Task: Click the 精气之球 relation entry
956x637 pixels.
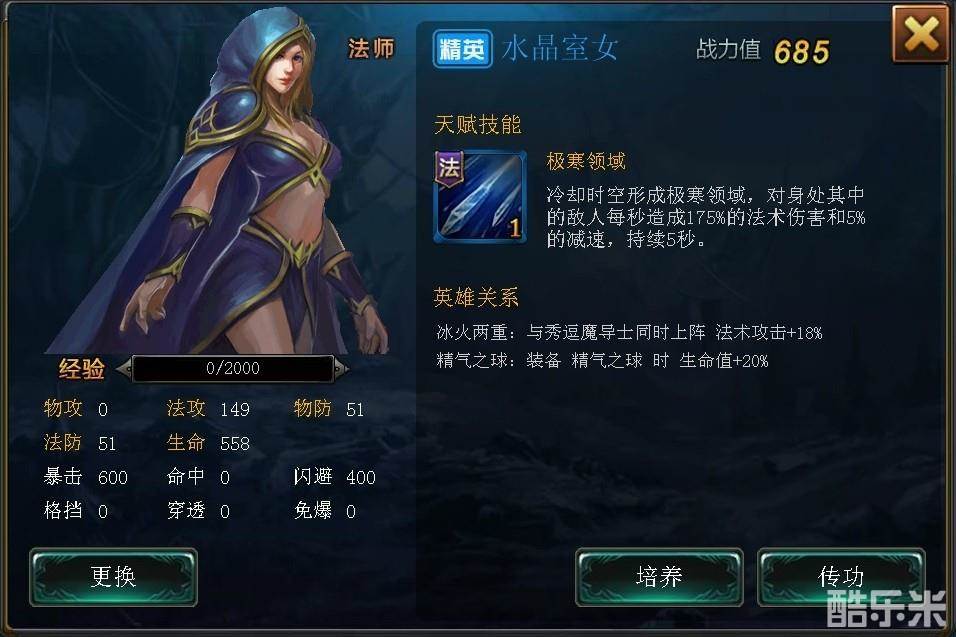Action: coord(602,361)
